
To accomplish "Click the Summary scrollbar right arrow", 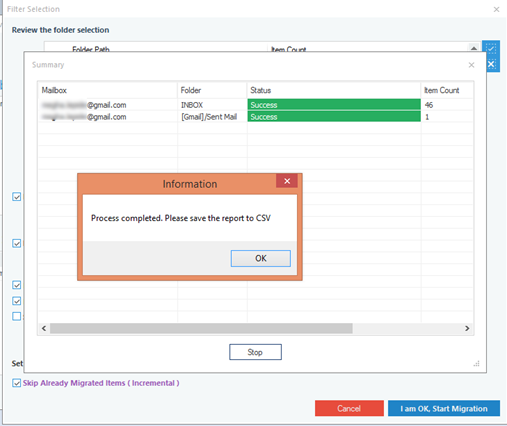I will pyautogui.click(x=467, y=328).
